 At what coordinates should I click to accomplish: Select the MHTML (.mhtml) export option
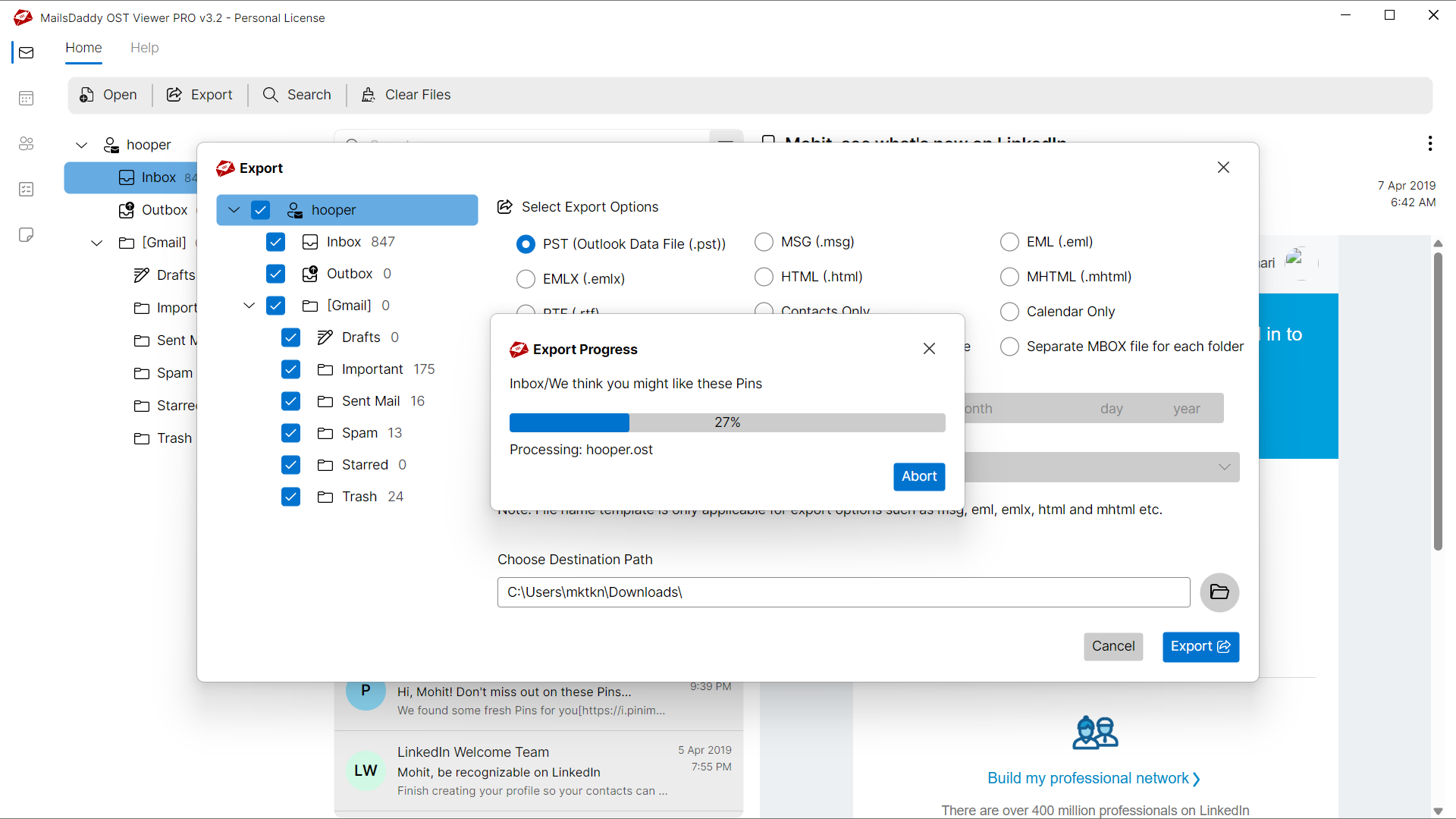coord(1009,277)
